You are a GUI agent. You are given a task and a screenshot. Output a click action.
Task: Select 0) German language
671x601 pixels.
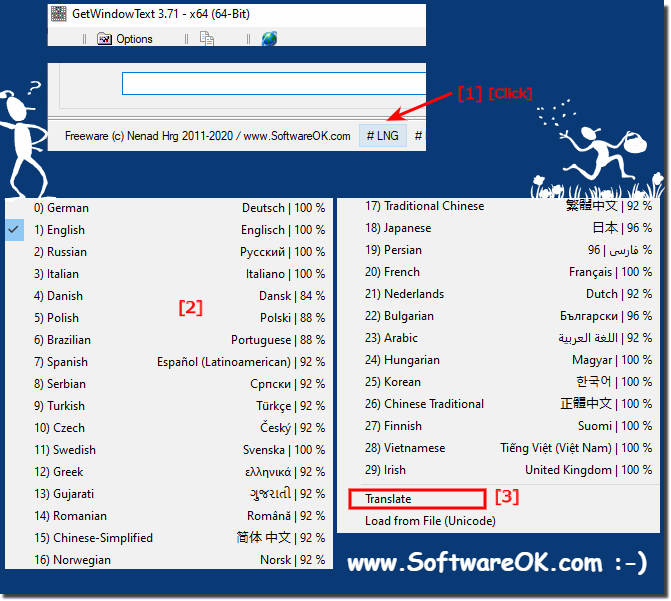169,208
